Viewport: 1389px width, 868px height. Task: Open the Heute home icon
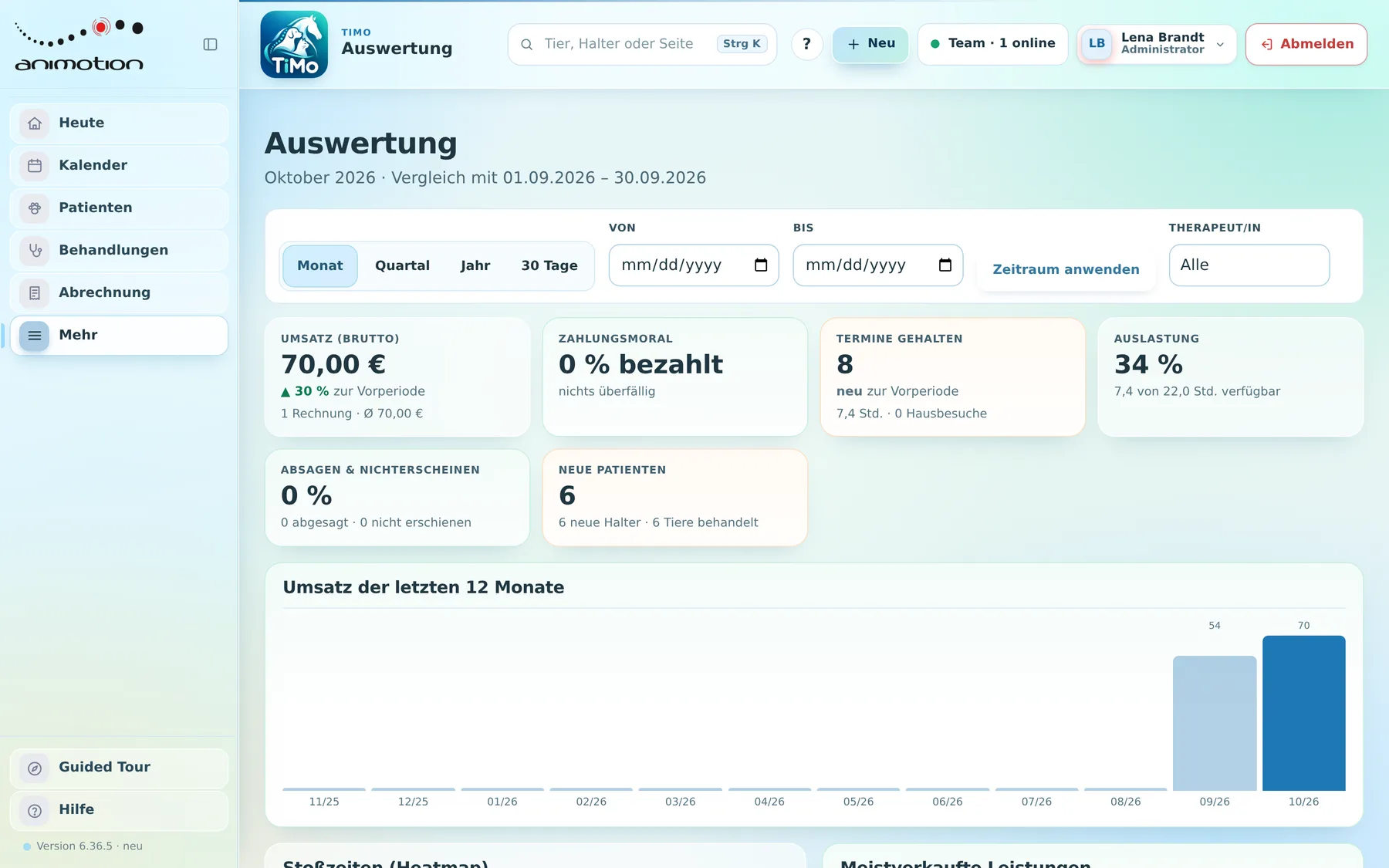[35, 123]
